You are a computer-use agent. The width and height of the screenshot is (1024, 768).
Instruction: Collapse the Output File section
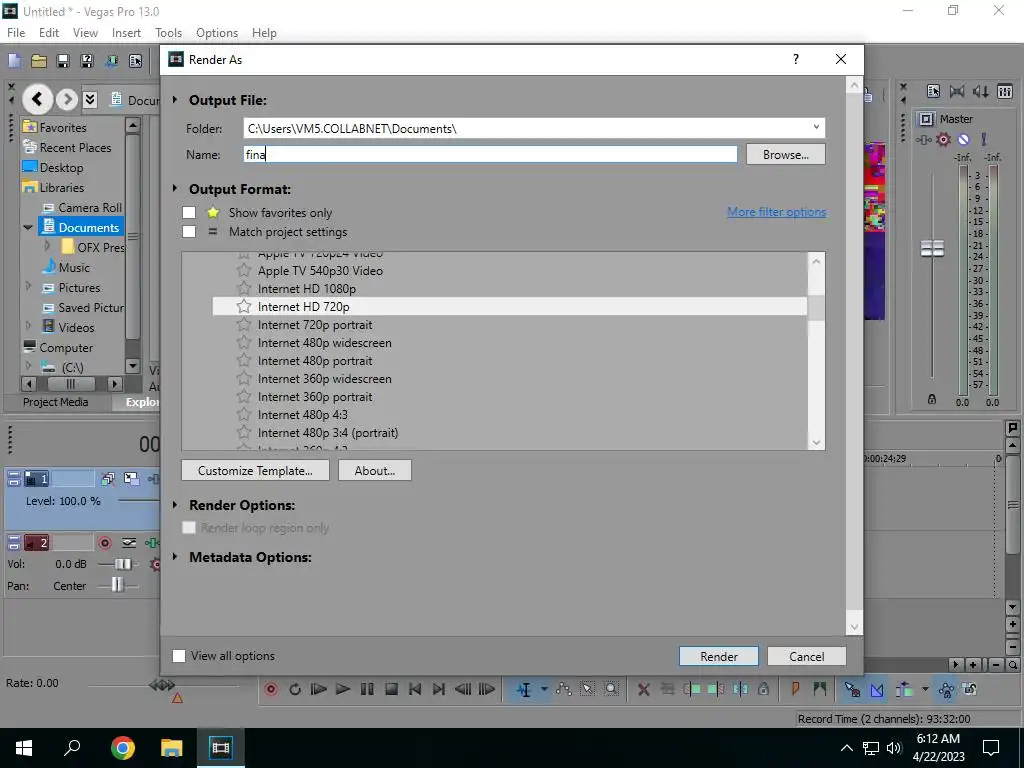click(x=175, y=100)
